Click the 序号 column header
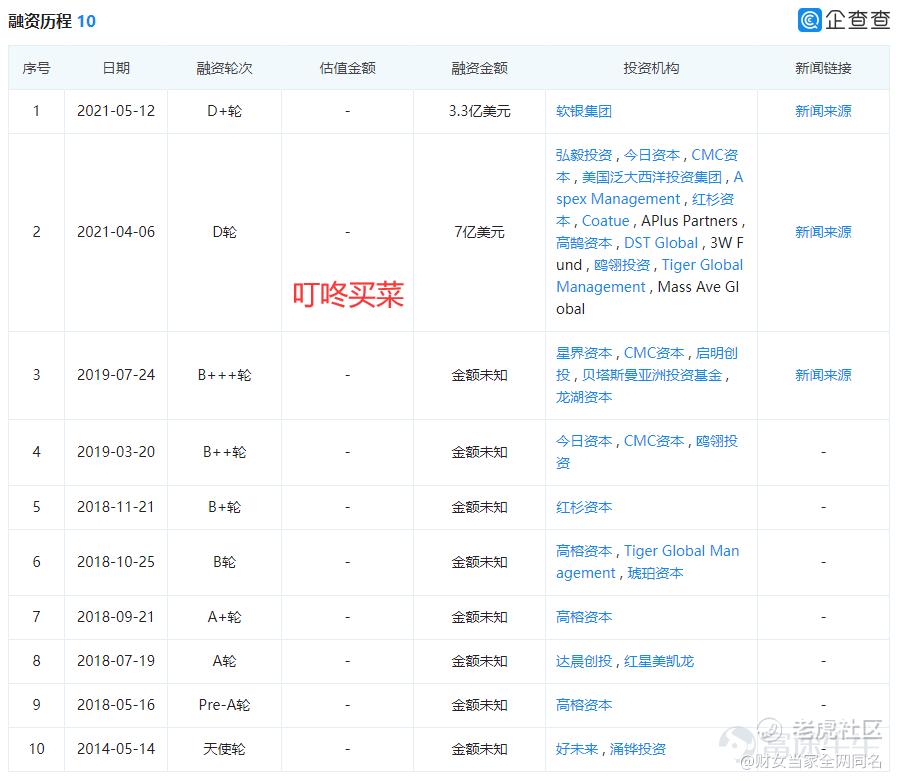The height and width of the screenshot is (781, 899). coord(36,68)
